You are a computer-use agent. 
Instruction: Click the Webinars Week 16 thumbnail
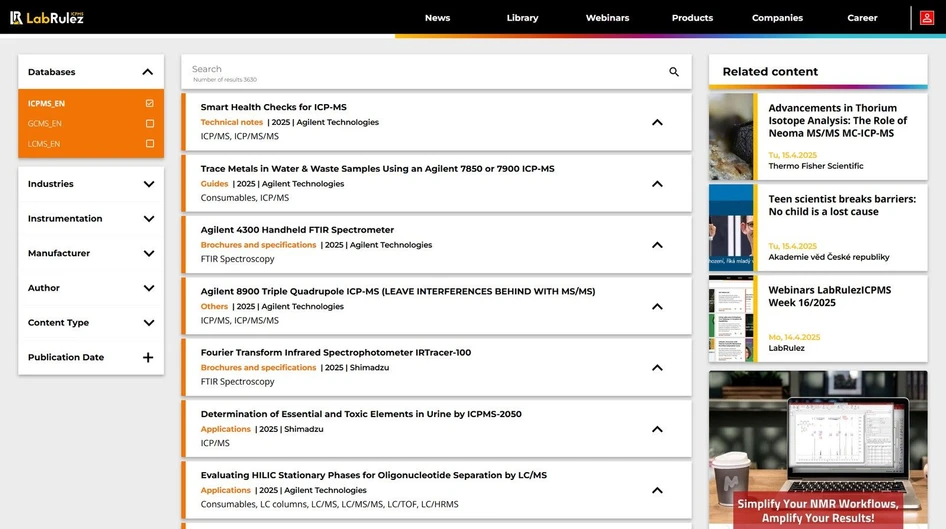[731, 318]
